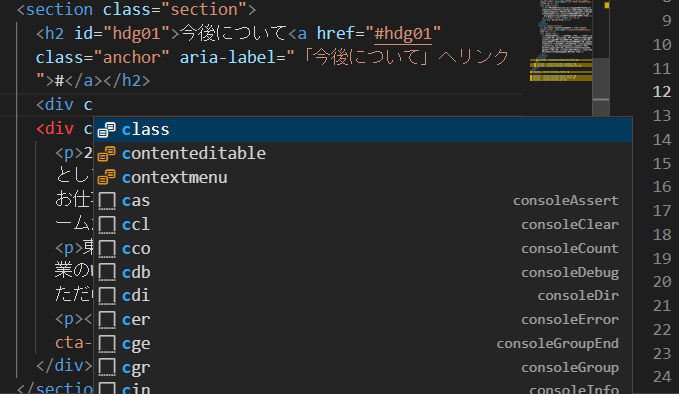Viewport: 679px width, 394px height.
Task: Choose the cge consoleGroupEnd suggestion
Action: pos(363,343)
